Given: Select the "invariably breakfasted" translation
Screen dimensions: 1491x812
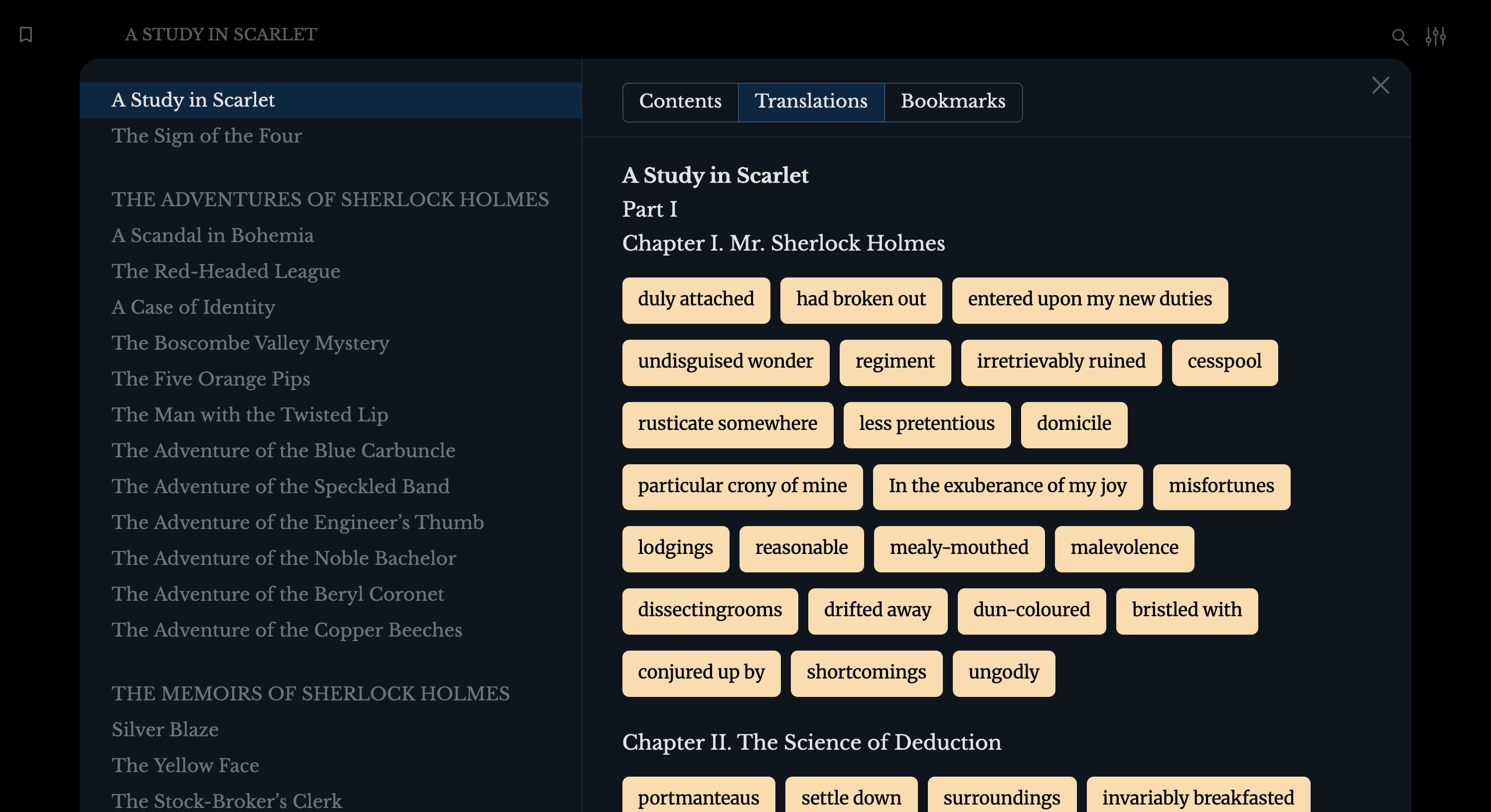Looking at the screenshot, I should coord(1198,798).
